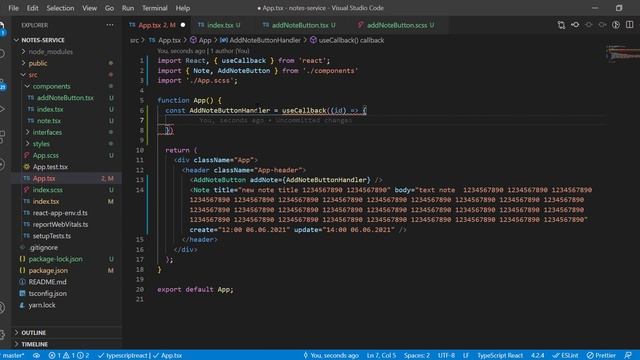
Task: Open App.scss in the file tree
Action: coord(67,156)
